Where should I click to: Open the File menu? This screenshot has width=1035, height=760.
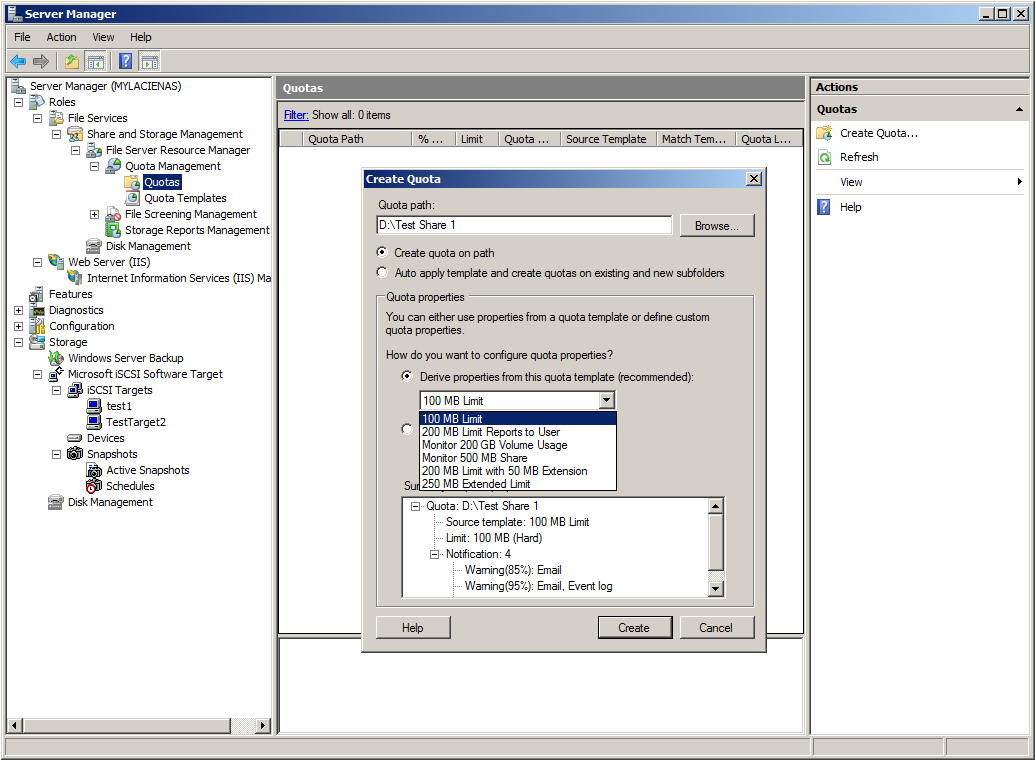(x=22, y=37)
